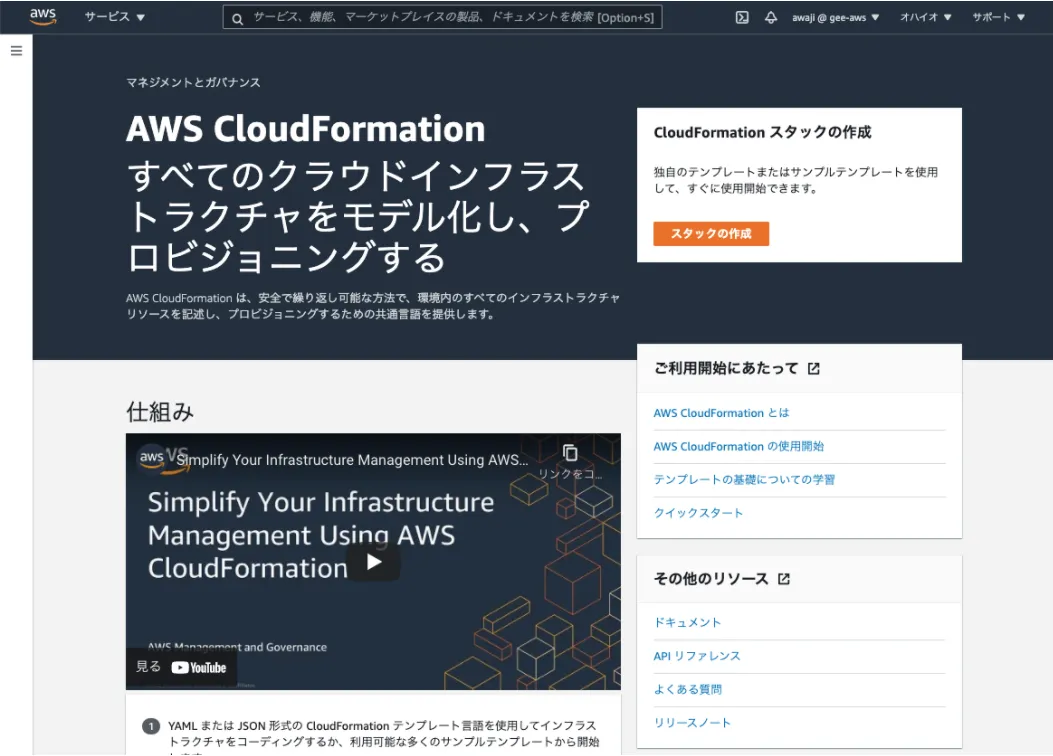
Task: Click the AWS logo home icon
Action: coord(43,17)
